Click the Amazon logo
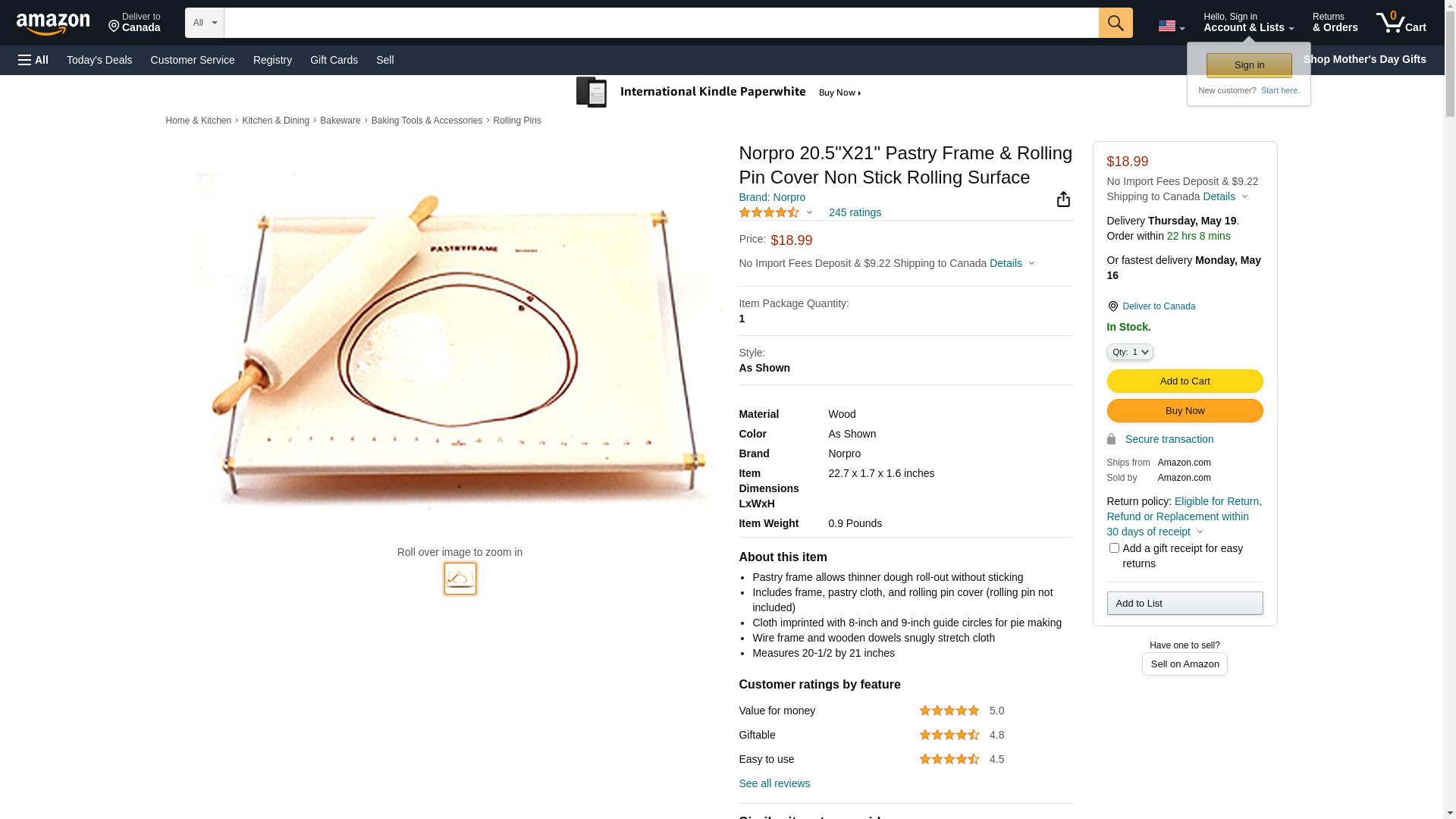Viewport: 1456px width, 819px height. point(53,24)
